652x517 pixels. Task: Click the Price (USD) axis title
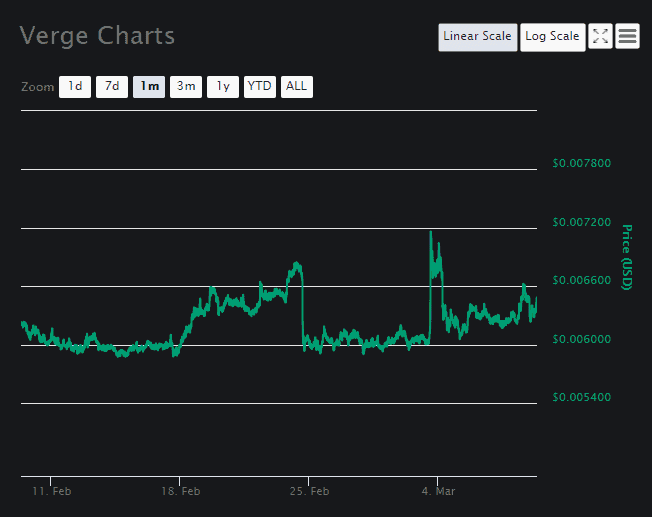pyautogui.click(x=627, y=257)
